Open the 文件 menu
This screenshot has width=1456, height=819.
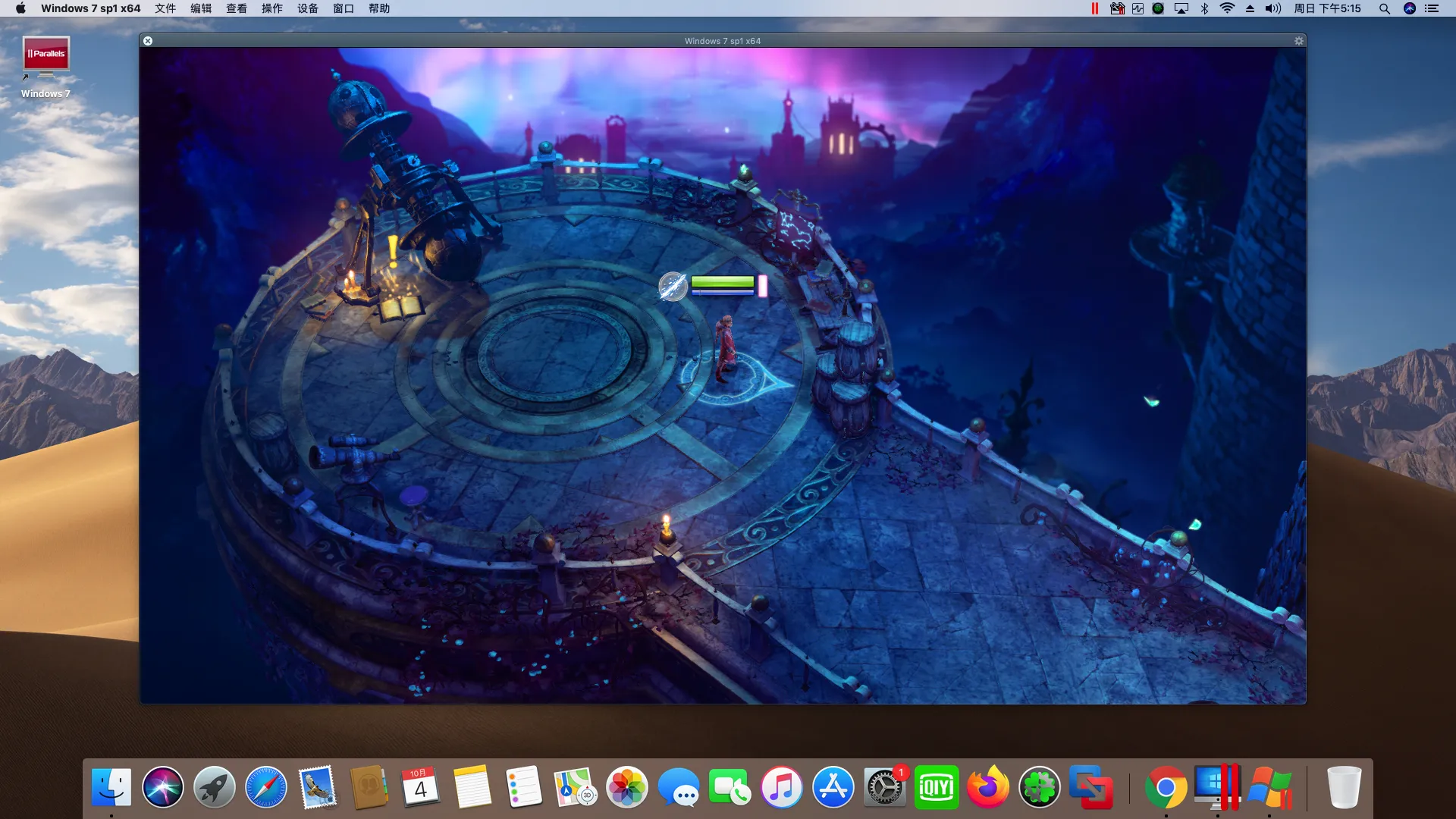pos(165,8)
